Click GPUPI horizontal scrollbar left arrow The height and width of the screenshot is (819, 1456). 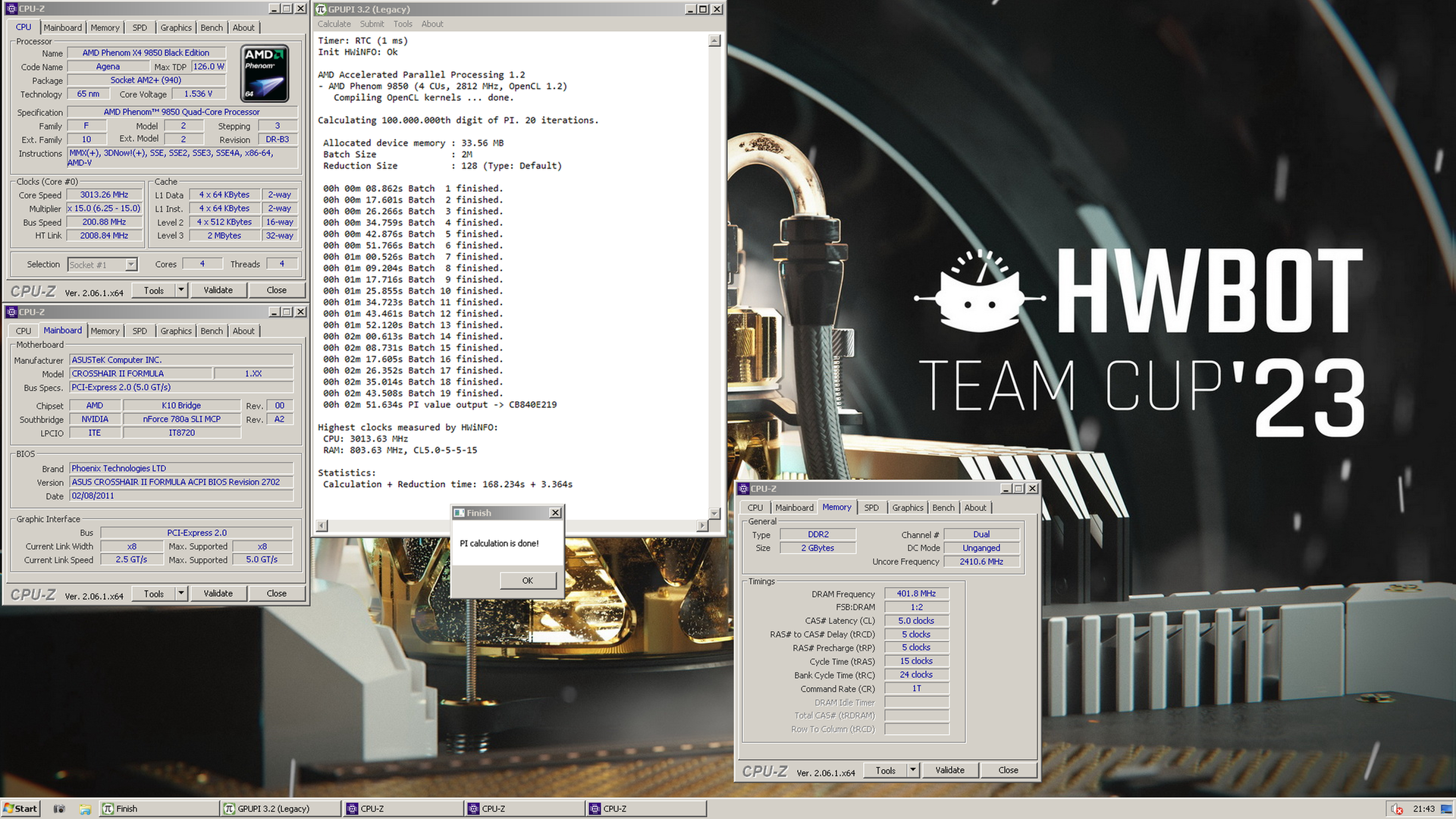(322, 526)
